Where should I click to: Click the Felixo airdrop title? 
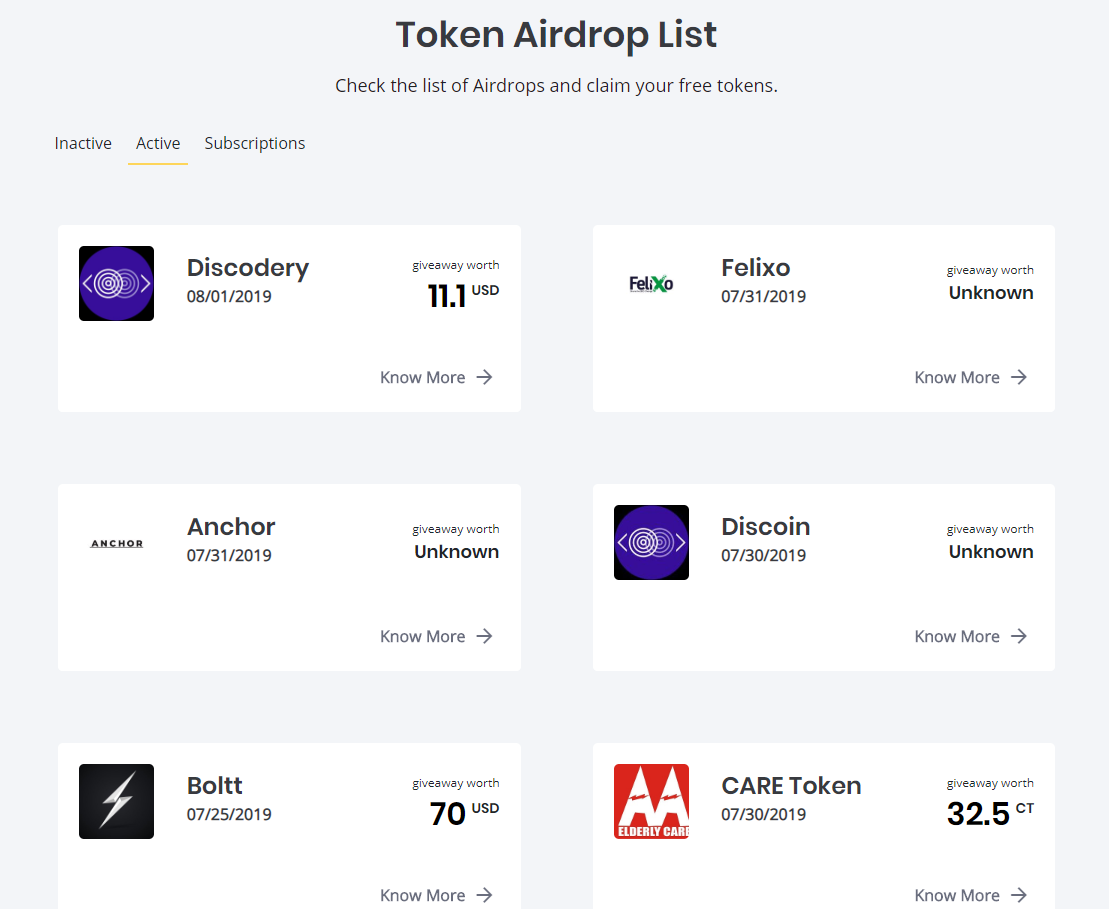[755, 267]
